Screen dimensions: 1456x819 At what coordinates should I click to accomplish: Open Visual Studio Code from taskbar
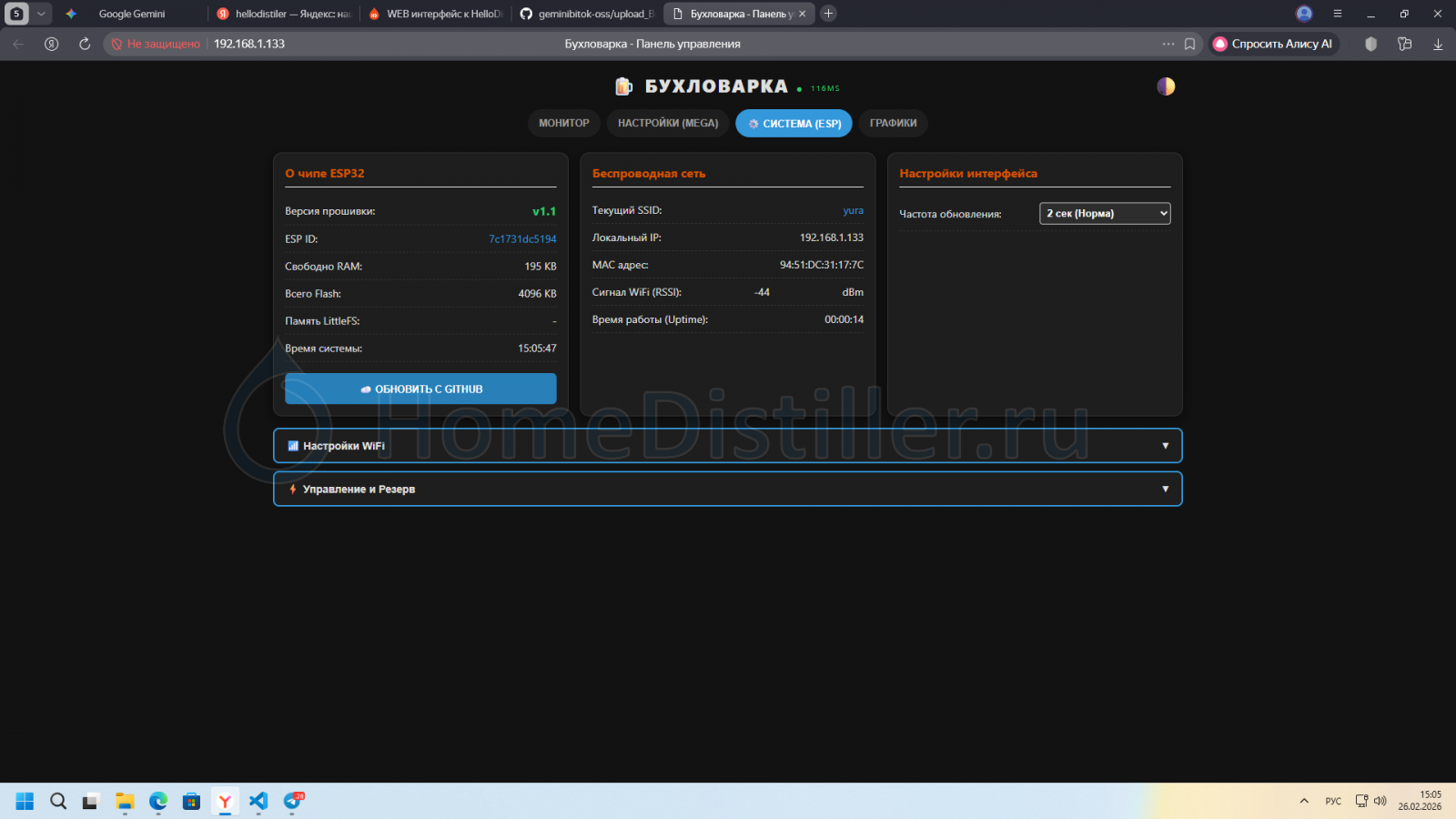pyautogui.click(x=258, y=801)
